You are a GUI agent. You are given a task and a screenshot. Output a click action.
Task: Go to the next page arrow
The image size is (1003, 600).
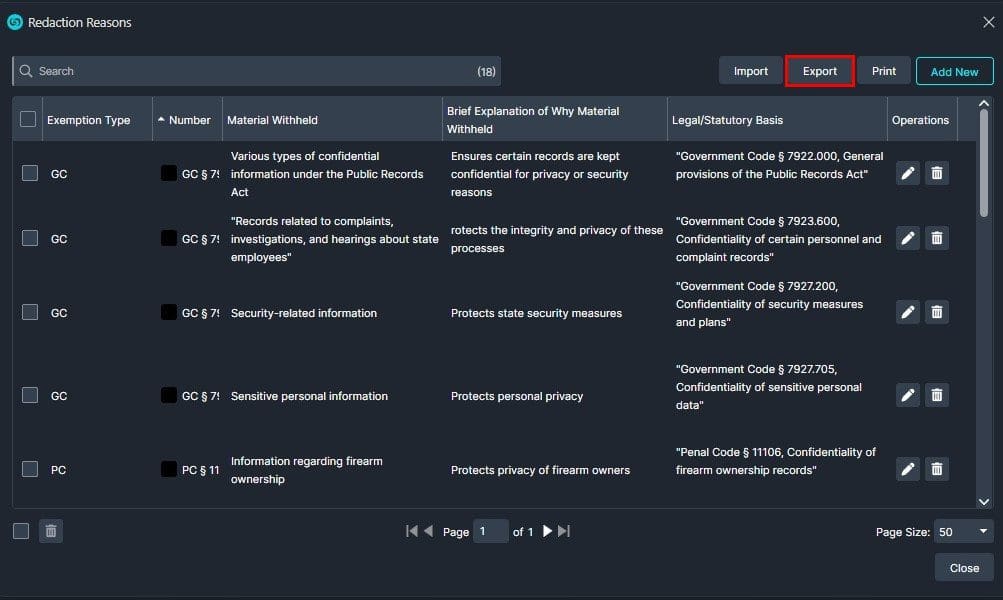[x=547, y=531]
